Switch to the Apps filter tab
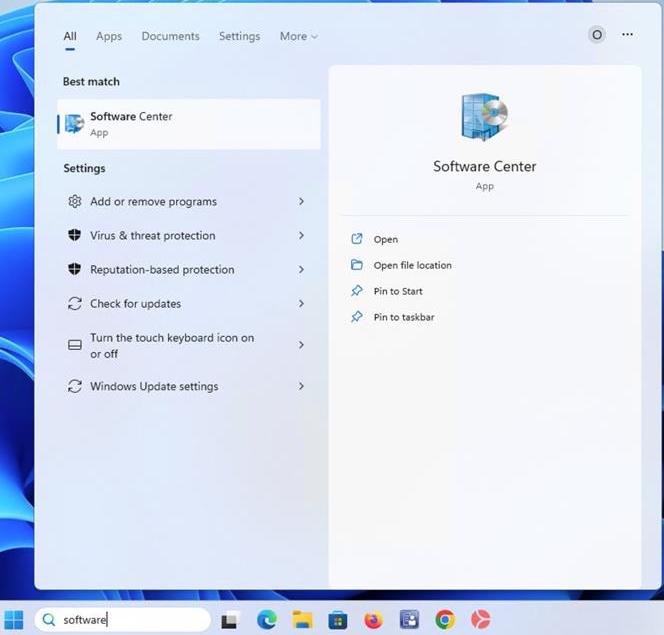The width and height of the screenshot is (664, 635). click(x=109, y=36)
